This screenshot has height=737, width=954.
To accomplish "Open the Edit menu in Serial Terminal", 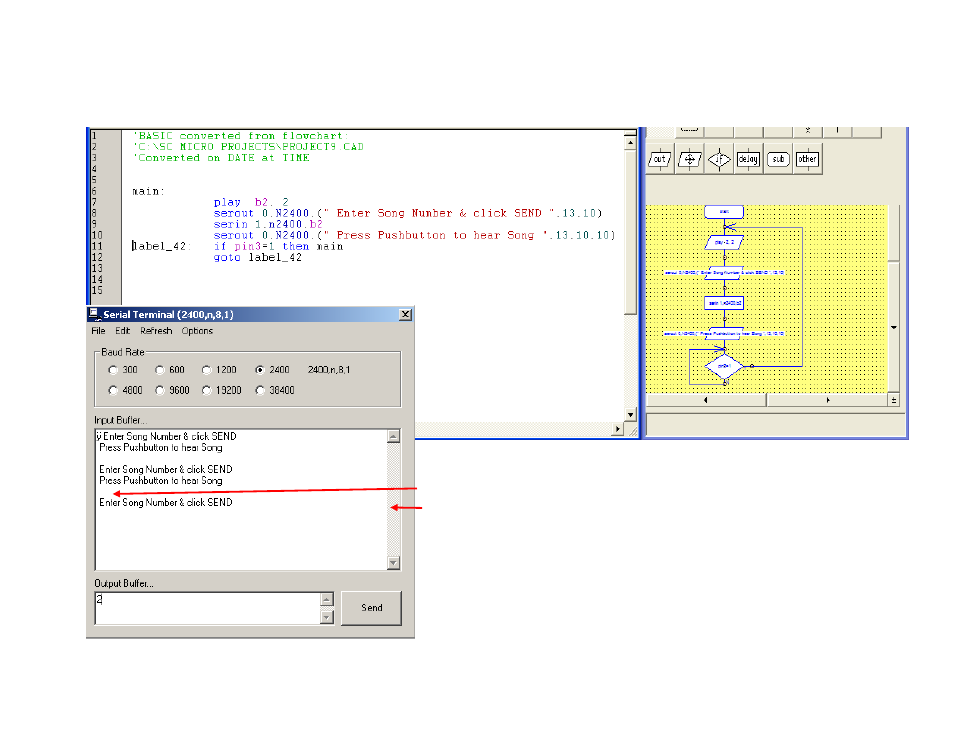I will (122, 331).
